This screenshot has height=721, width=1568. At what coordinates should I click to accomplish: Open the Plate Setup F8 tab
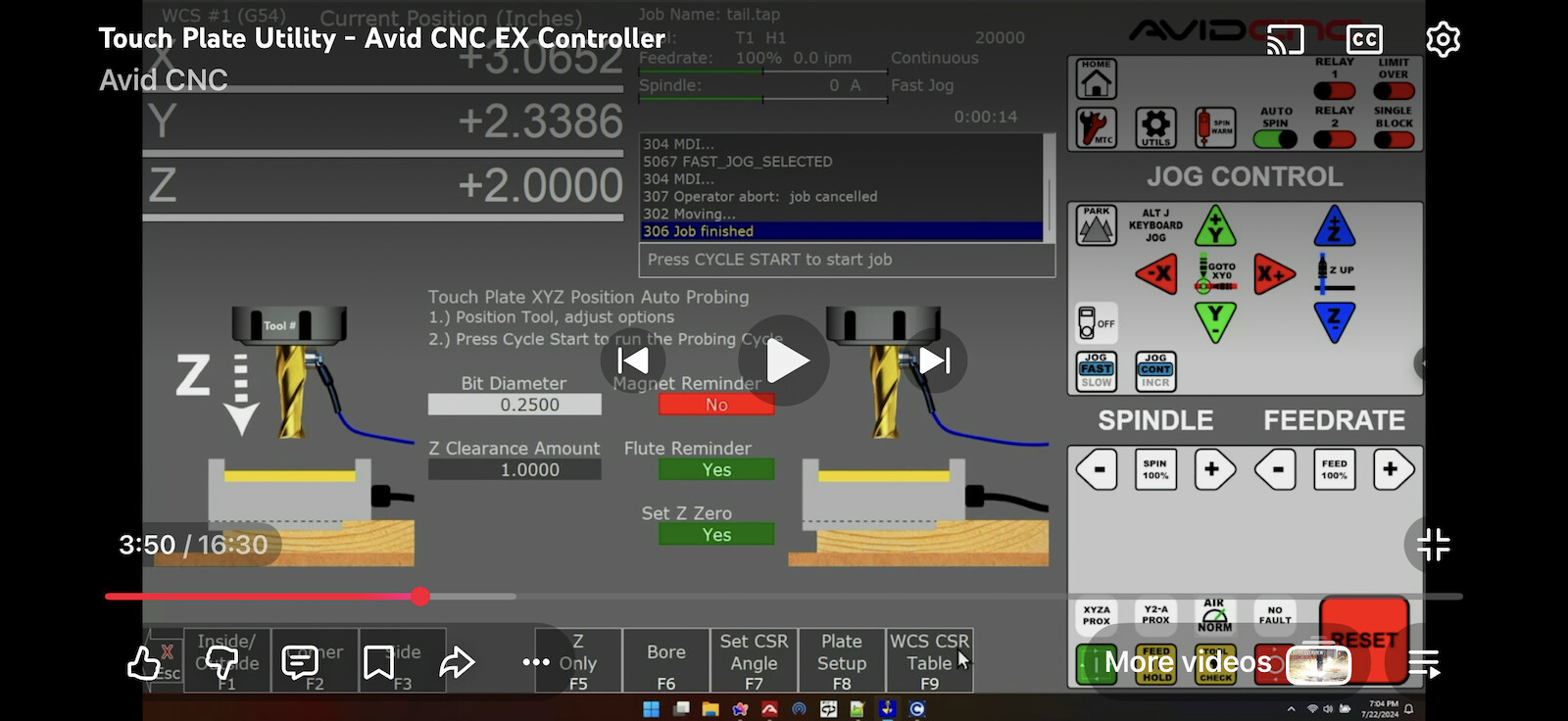842,661
